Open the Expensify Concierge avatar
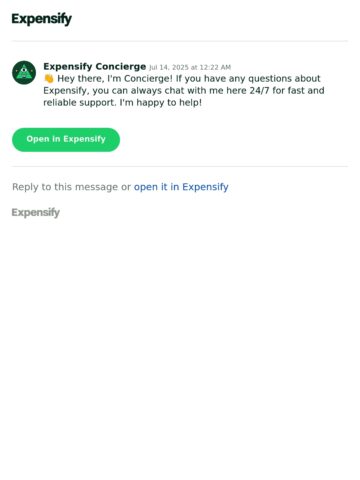The image size is (360, 480). coord(24,73)
